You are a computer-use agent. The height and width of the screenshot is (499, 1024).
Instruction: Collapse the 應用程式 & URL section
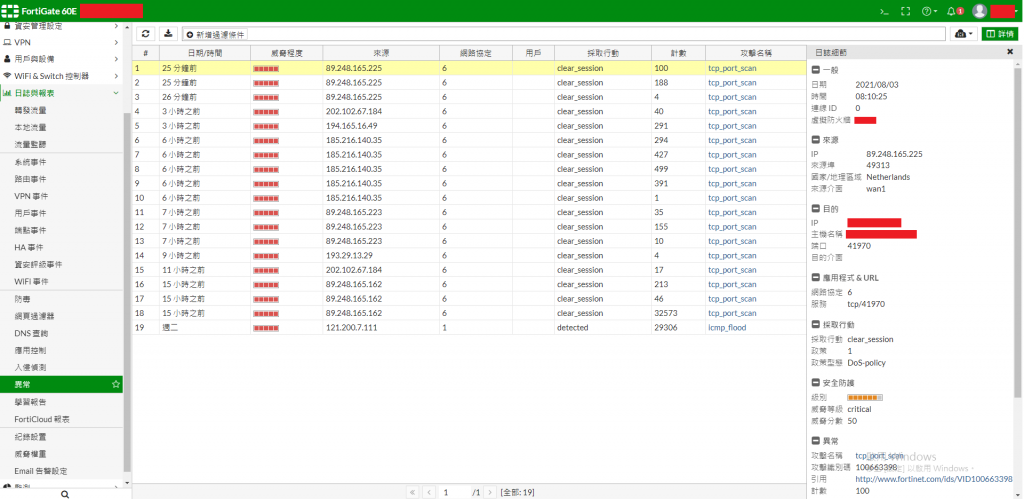pos(816,278)
